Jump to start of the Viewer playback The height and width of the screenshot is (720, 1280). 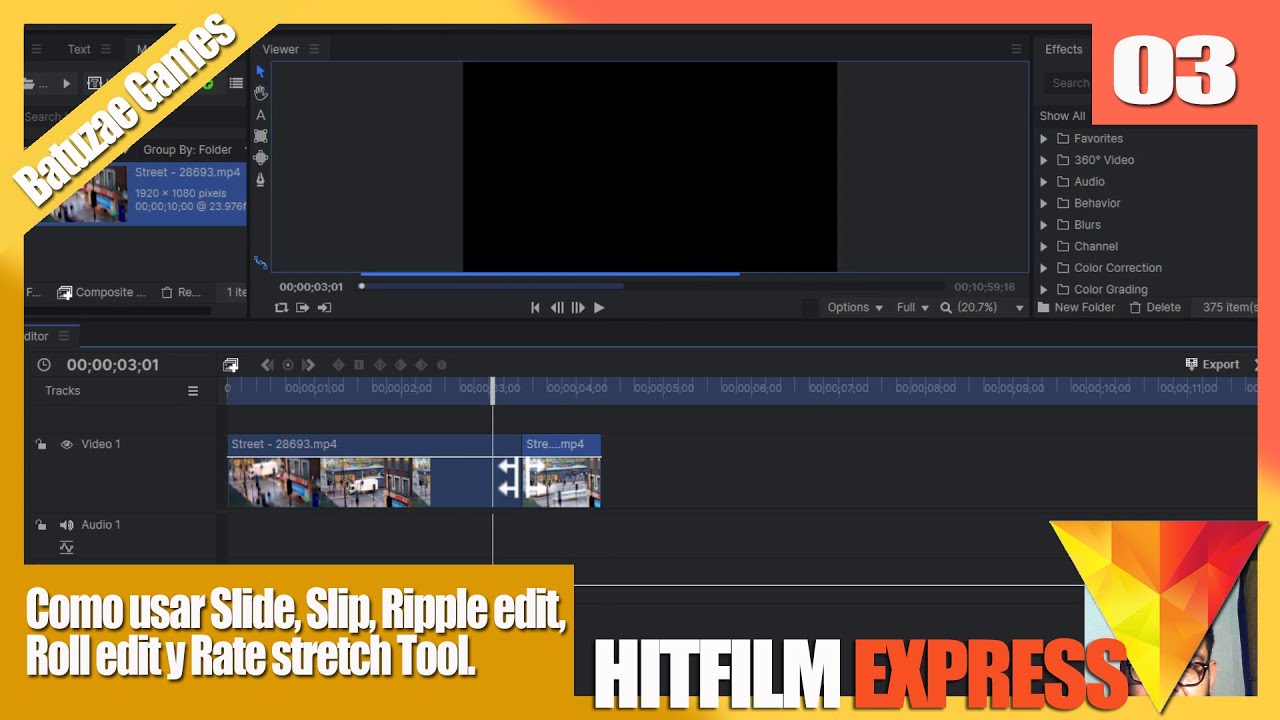click(535, 308)
